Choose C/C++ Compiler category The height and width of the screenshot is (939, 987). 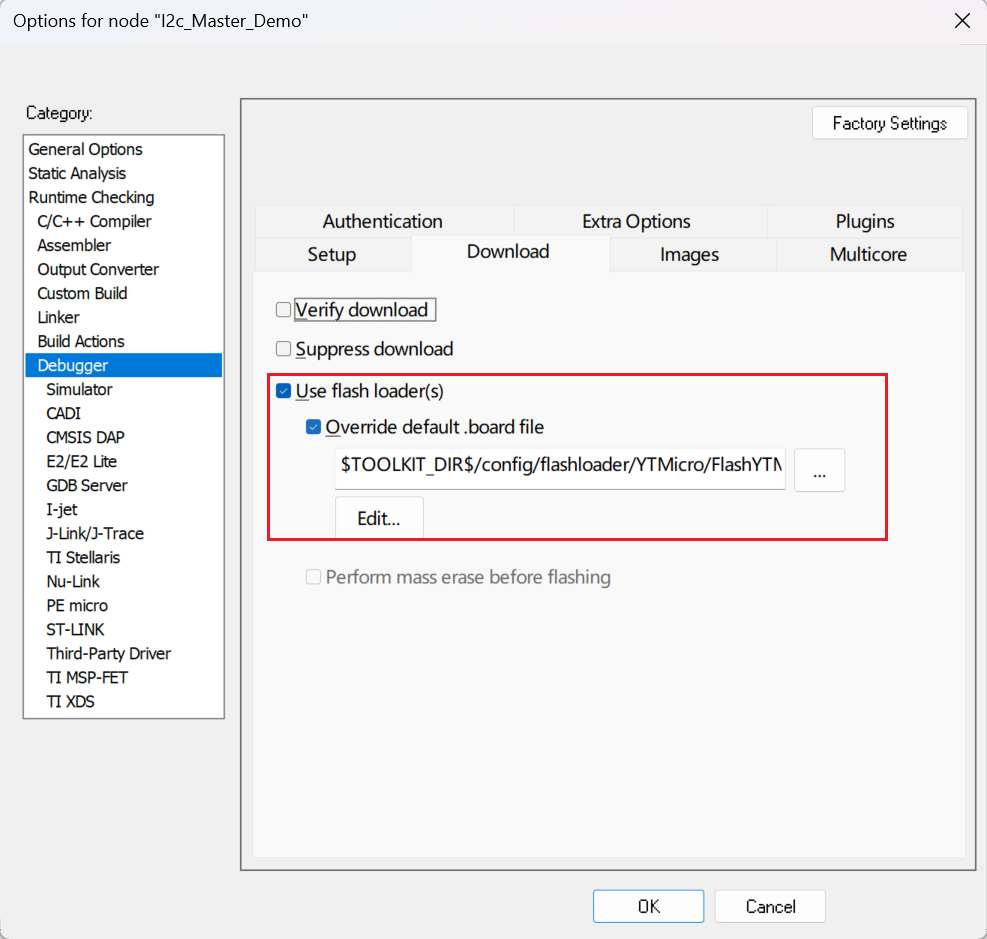point(94,221)
